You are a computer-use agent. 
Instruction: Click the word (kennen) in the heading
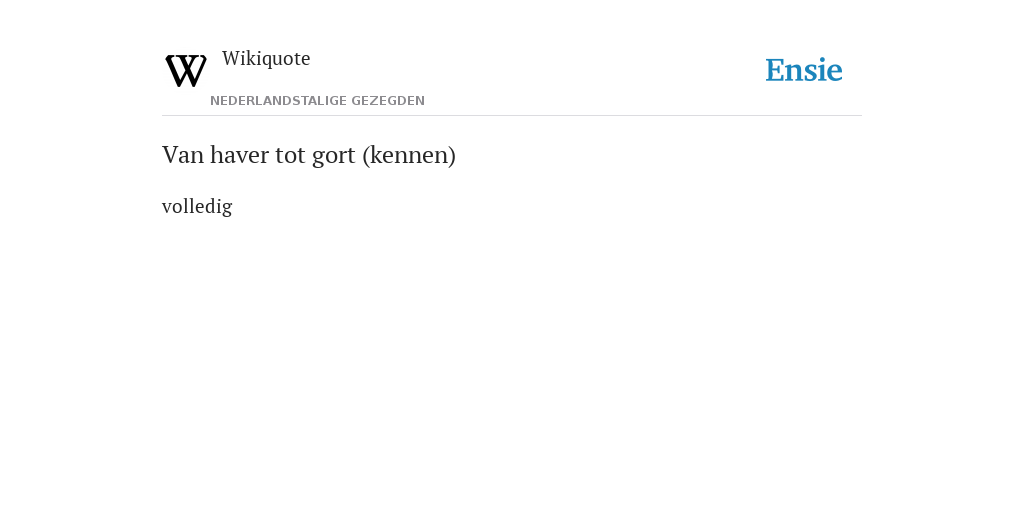click(x=409, y=156)
